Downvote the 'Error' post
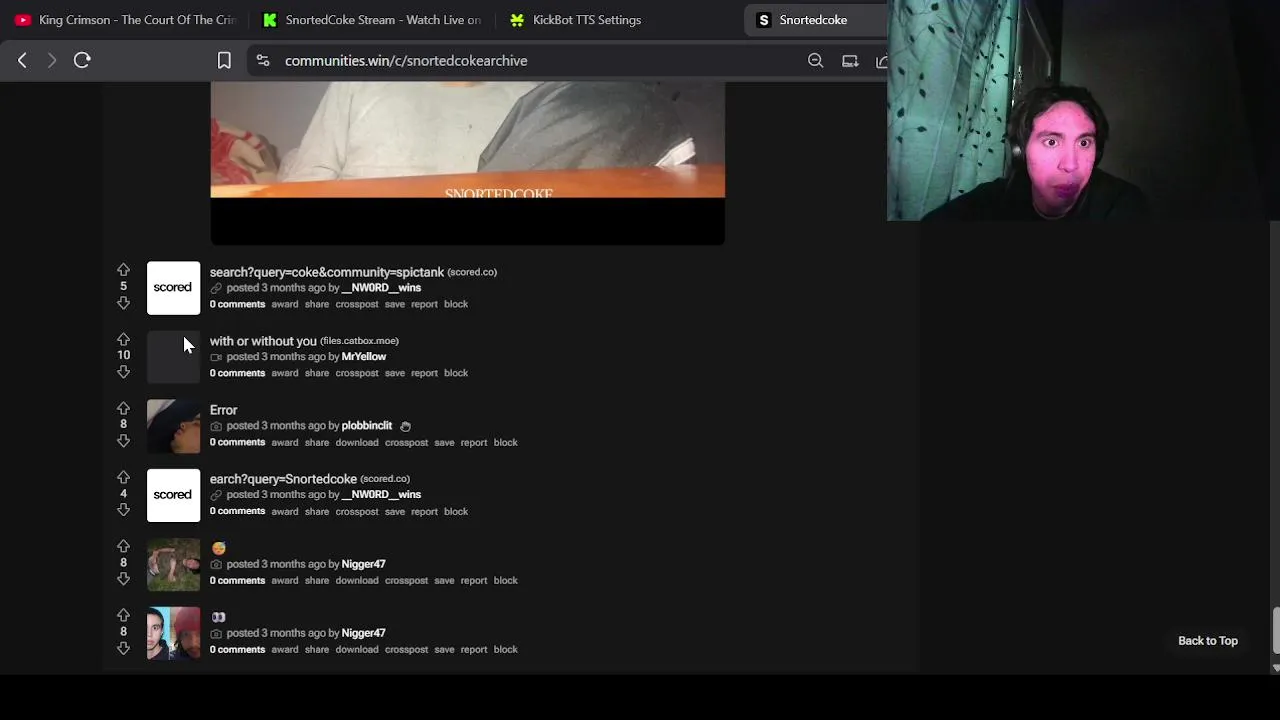This screenshot has width=1280, height=720. click(123, 441)
